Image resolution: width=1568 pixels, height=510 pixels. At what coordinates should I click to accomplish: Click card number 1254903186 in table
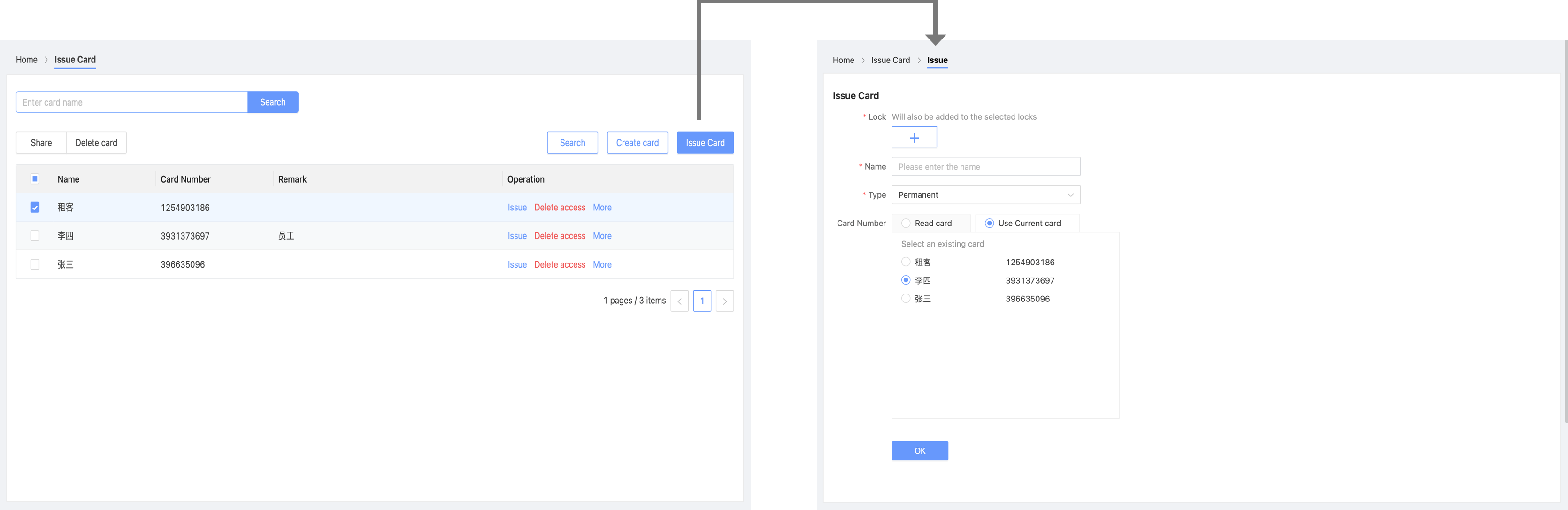(x=185, y=208)
